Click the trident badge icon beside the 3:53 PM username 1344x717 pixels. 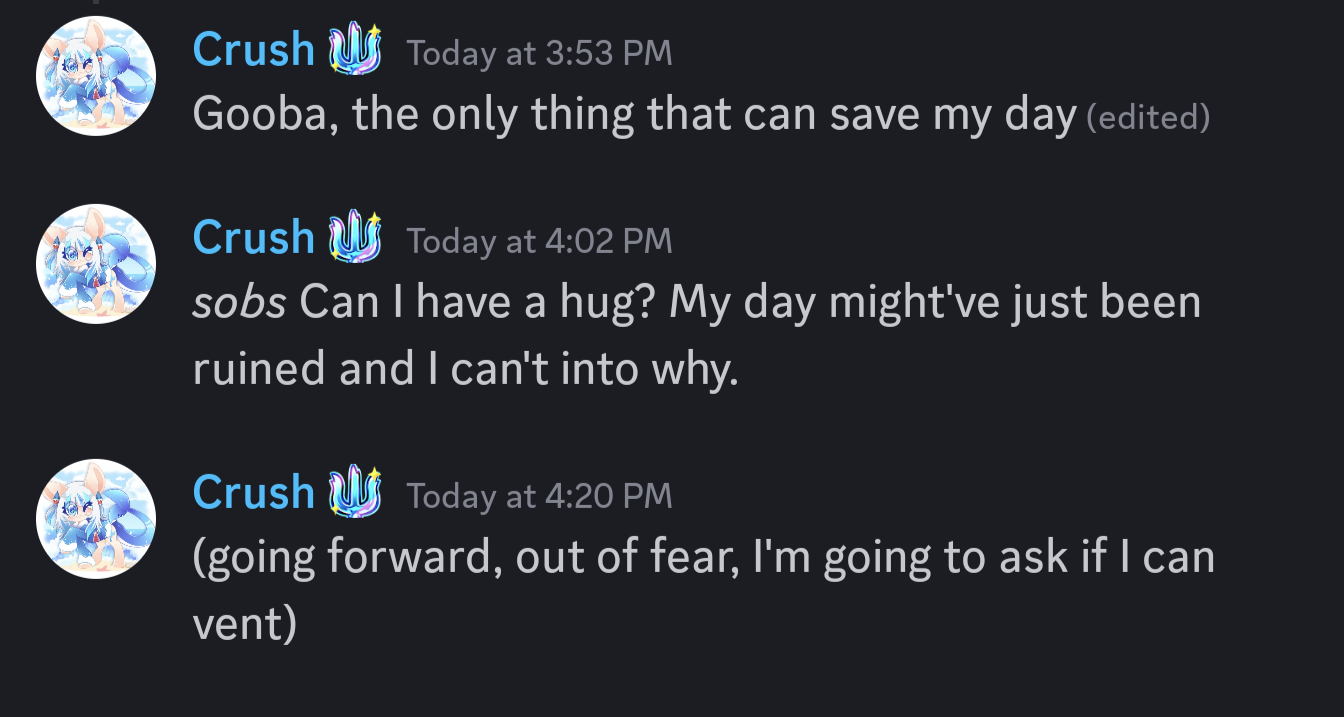[x=356, y=50]
